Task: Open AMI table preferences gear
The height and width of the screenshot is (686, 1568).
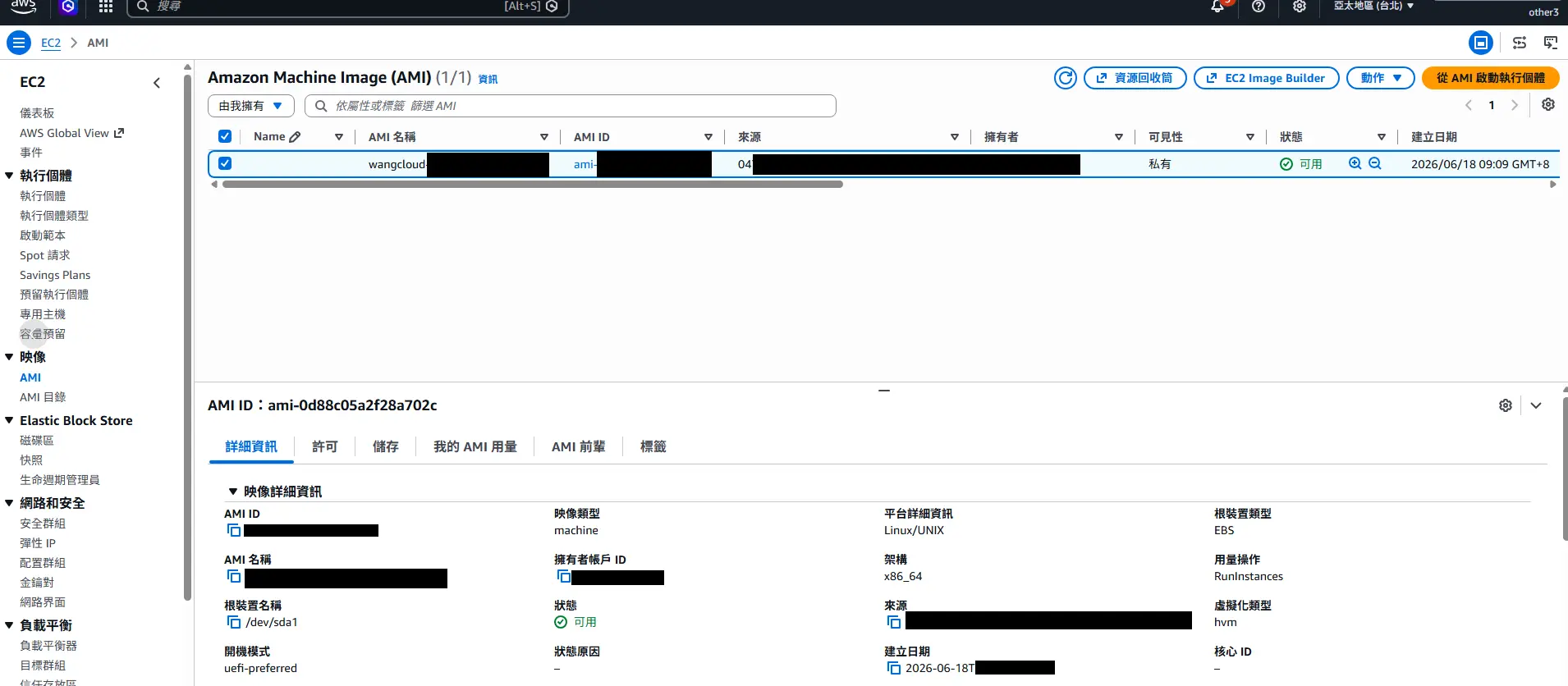Action: click(x=1548, y=104)
